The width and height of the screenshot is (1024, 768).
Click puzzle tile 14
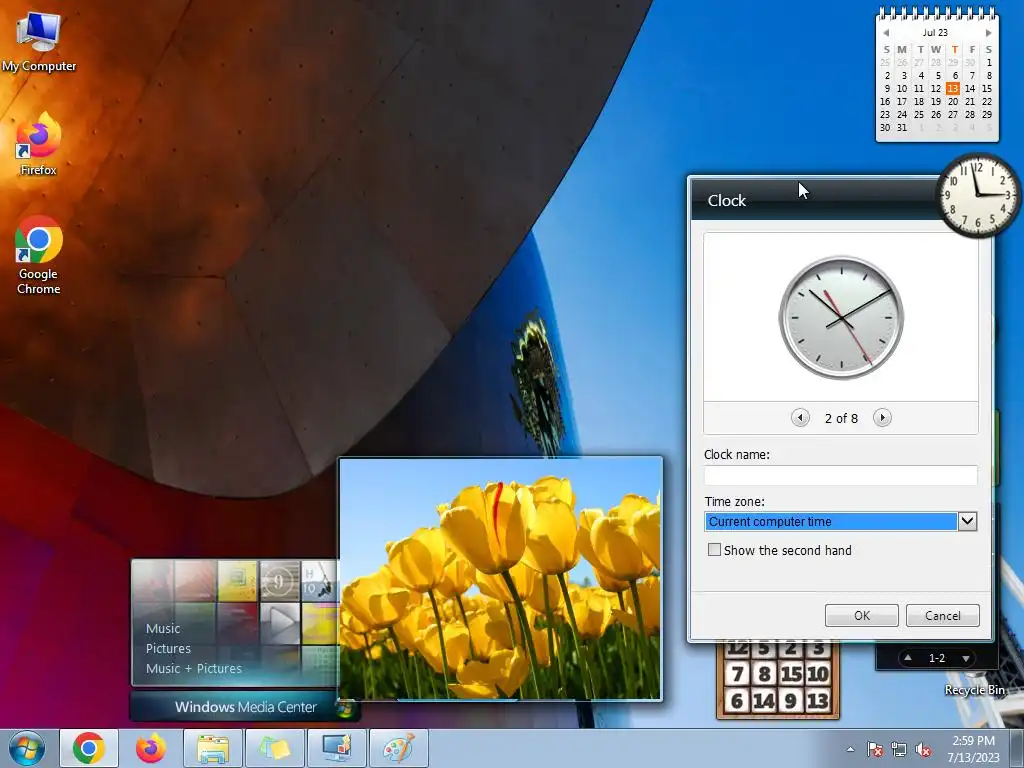pyautogui.click(x=764, y=701)
